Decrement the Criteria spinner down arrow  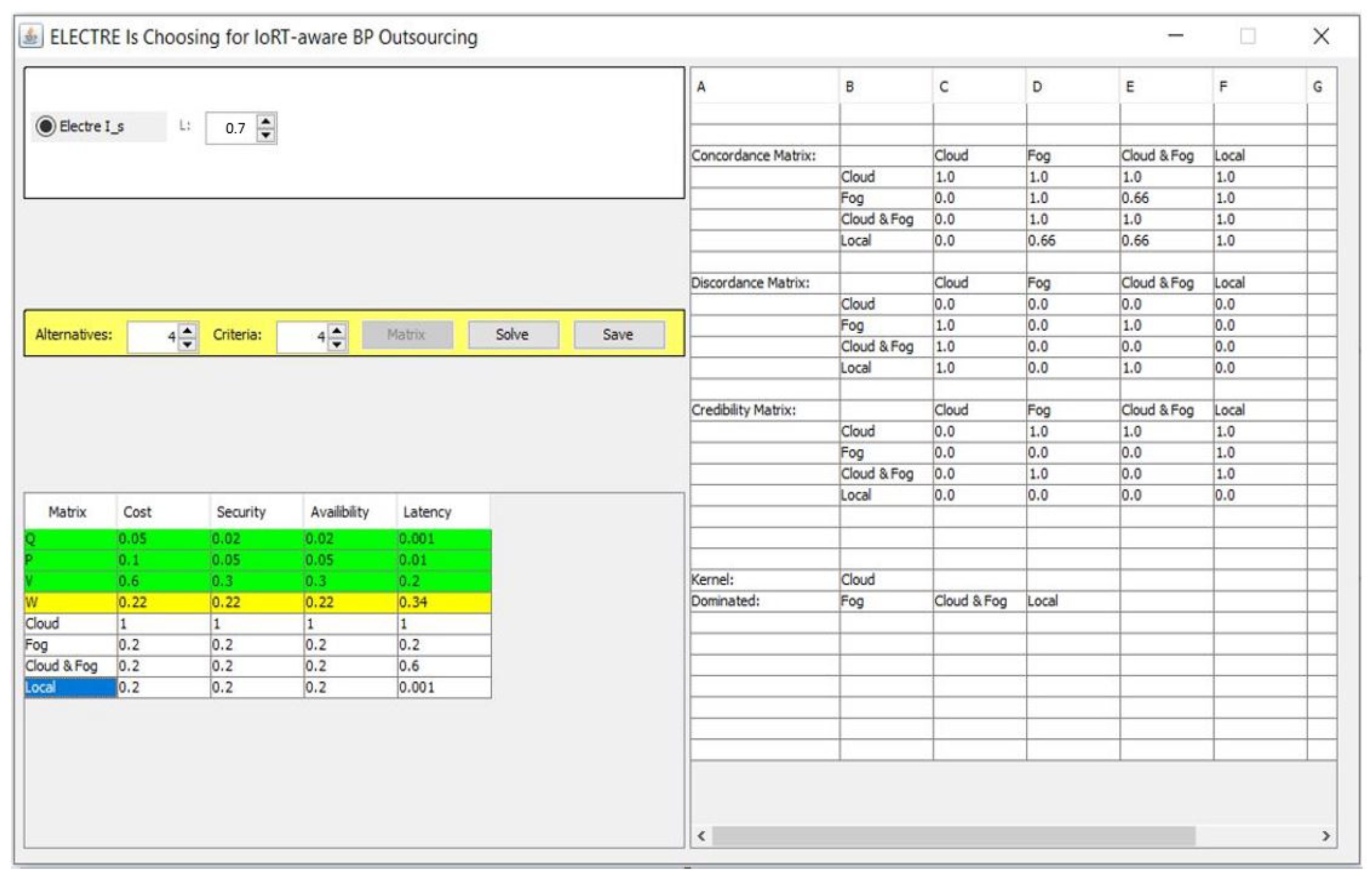337,344
